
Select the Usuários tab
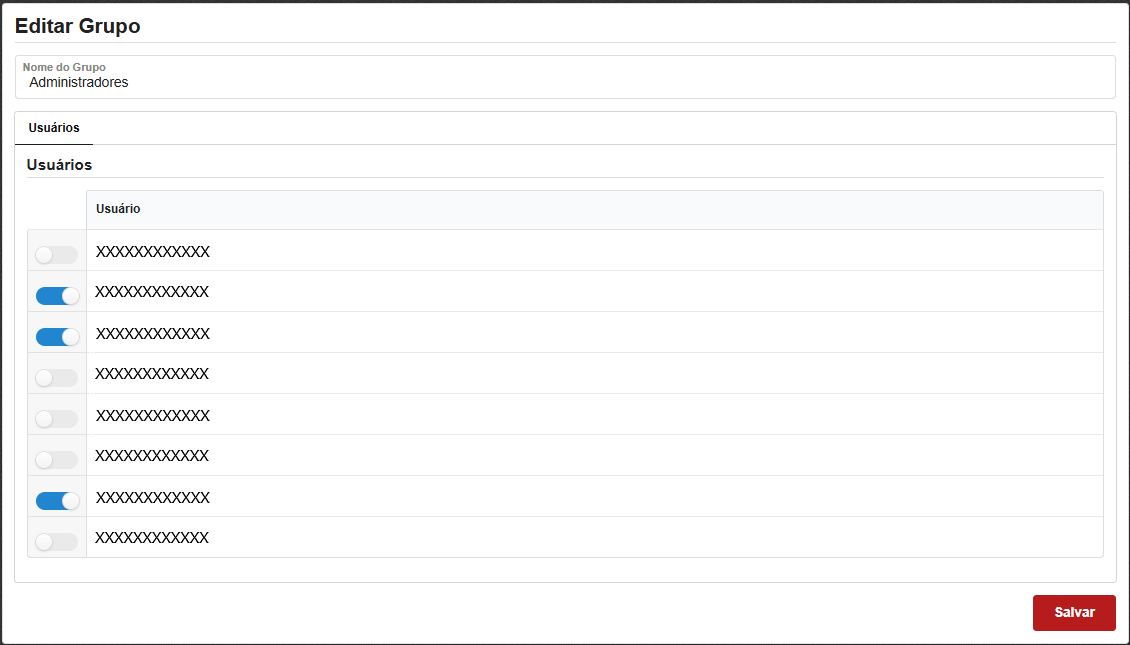54,128
